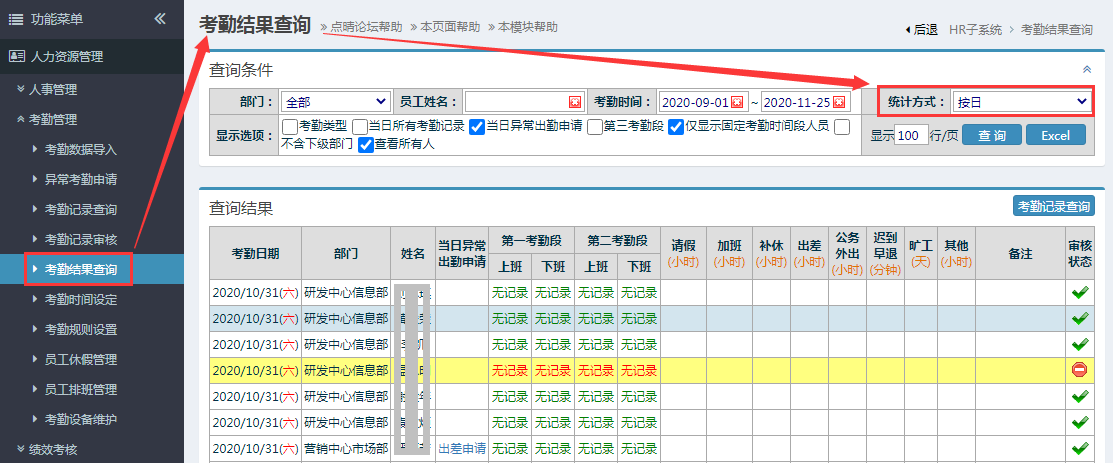
Task: Click 功能菜单 list icon in sidebar header
Action: pyautogui.click(x=16, y=19)
